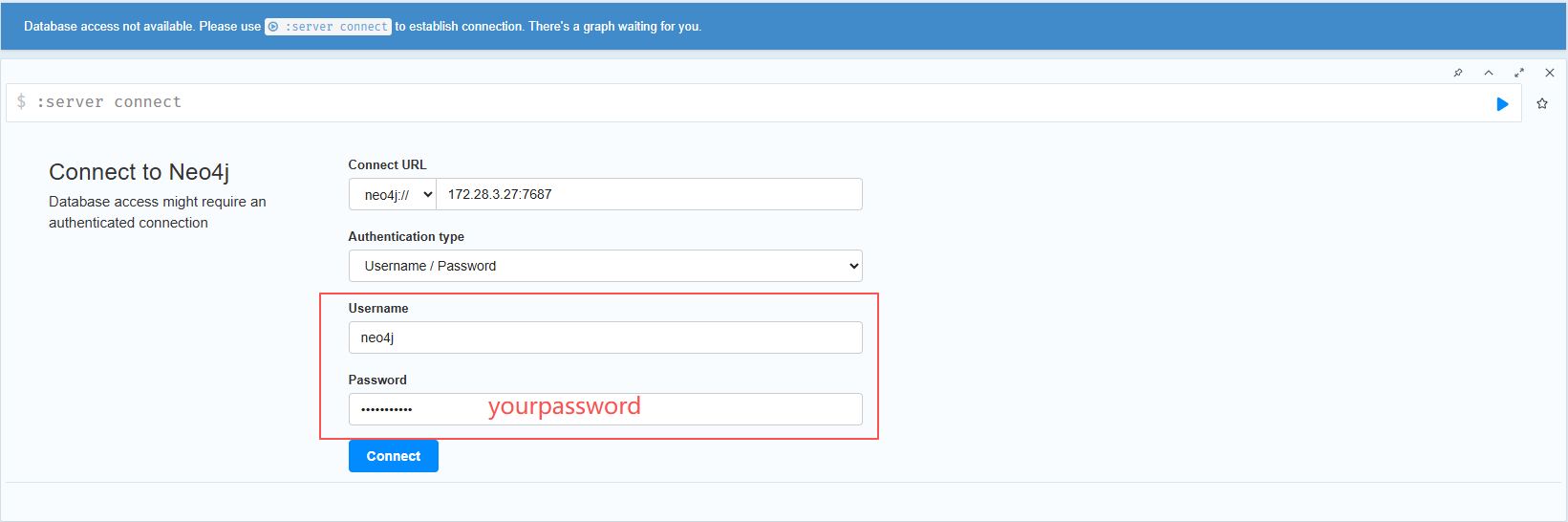Click the 'Username' field label
This screenshot has height=522, width=1568.
tap(378, 308)
